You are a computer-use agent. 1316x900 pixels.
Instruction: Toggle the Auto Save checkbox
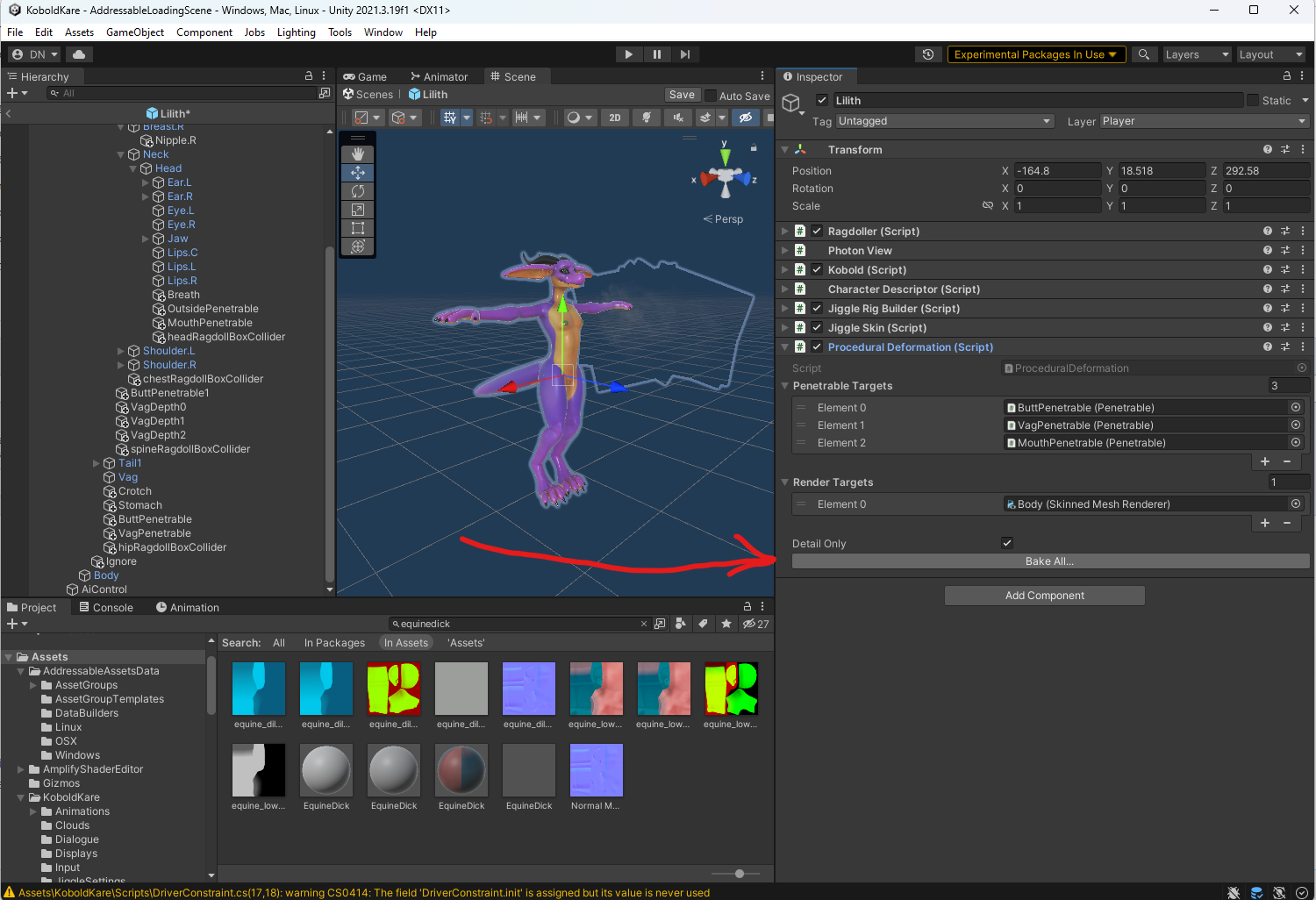(712, 96)
